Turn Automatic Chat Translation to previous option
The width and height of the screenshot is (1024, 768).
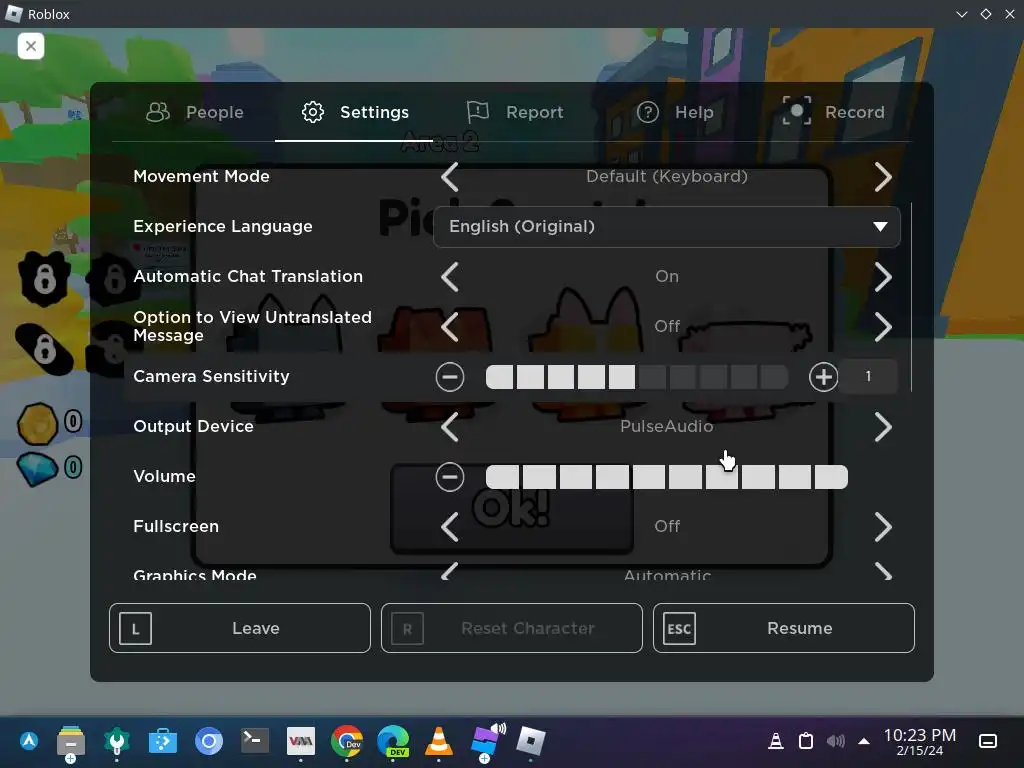pyautogui.click(x=449, y=277)
